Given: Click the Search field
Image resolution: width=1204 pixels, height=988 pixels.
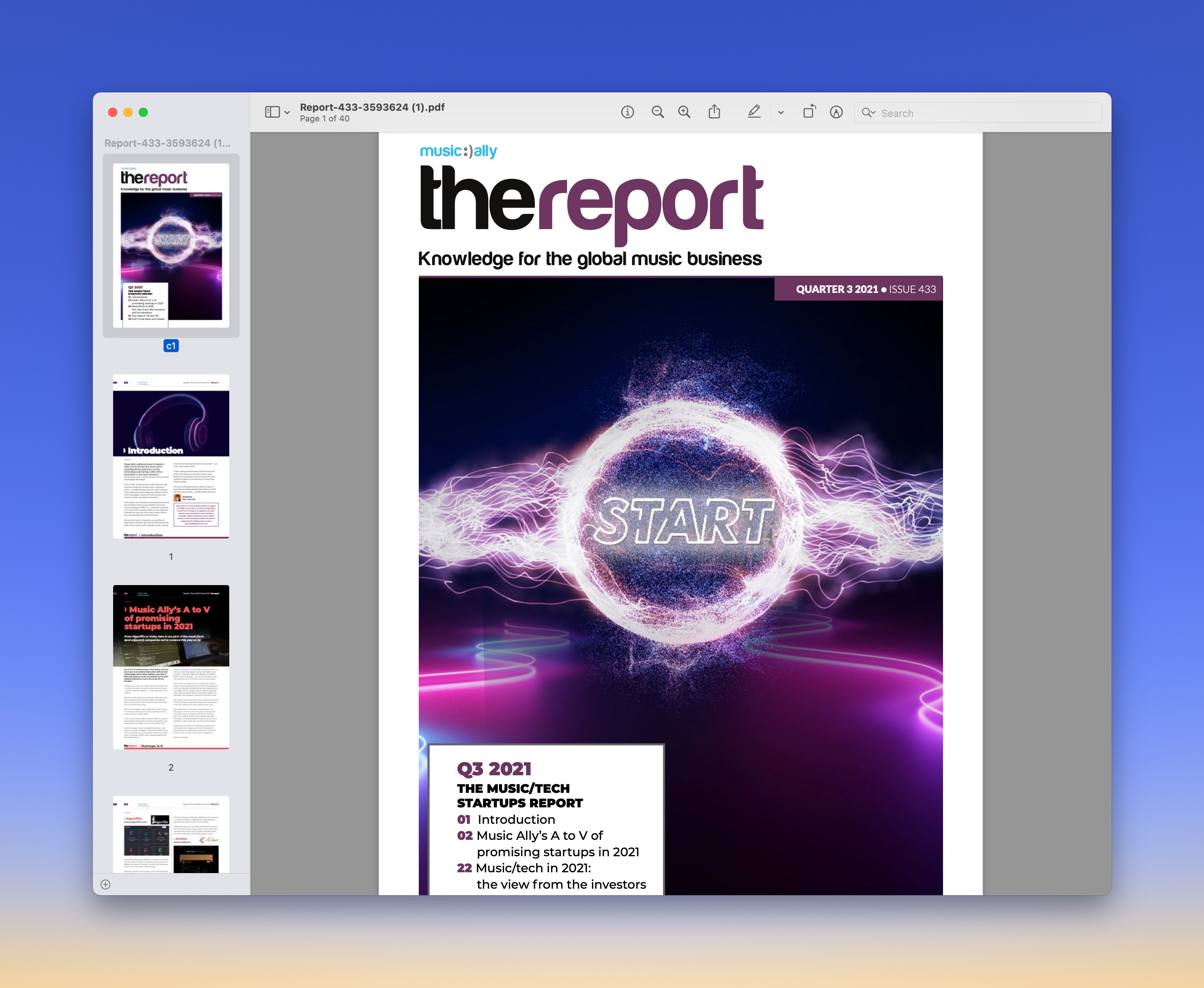Looking at the screenshot, I should (978, 113).
